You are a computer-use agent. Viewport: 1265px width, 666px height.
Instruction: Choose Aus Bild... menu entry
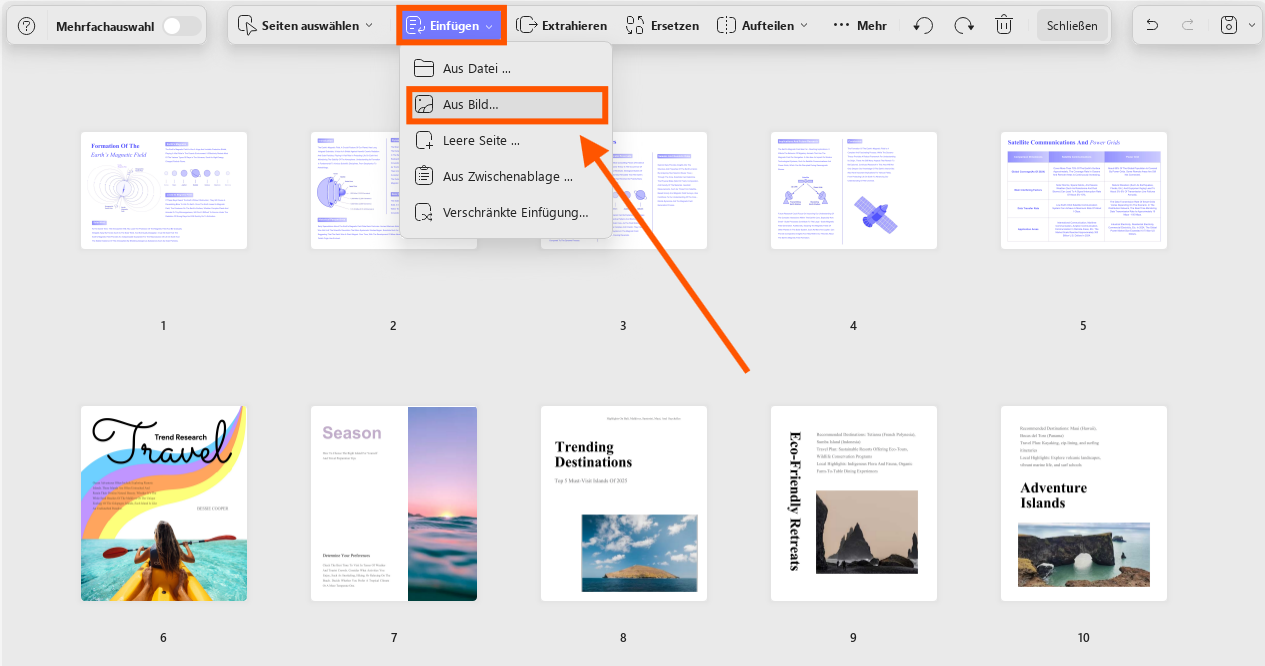point(506,105)
